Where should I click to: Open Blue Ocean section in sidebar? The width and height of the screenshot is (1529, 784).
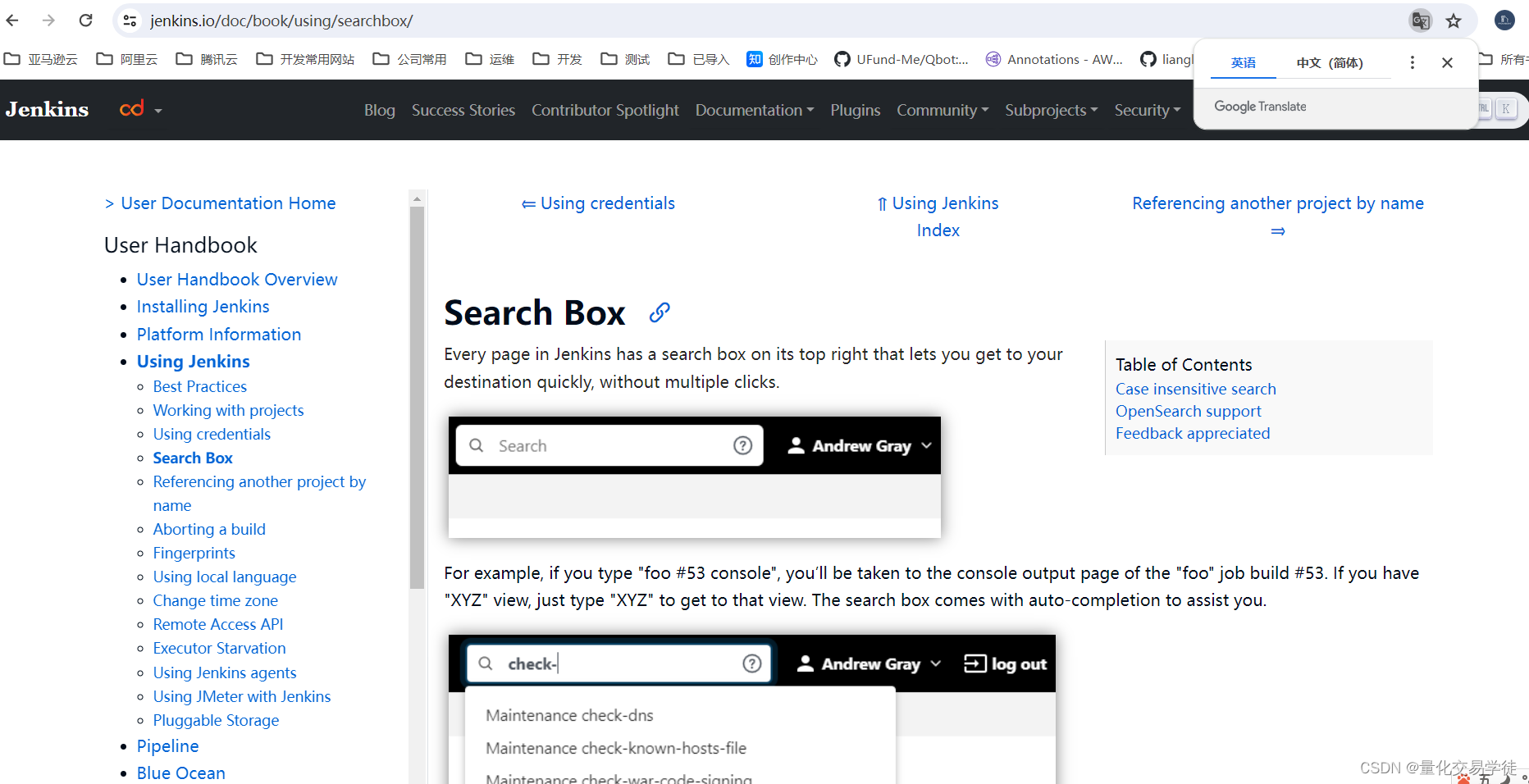click(x=181, y=773)
